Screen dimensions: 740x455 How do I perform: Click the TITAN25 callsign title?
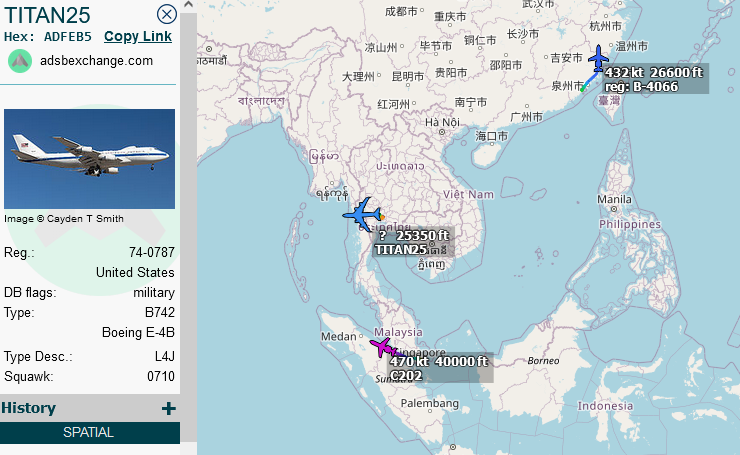pos(47,15)
